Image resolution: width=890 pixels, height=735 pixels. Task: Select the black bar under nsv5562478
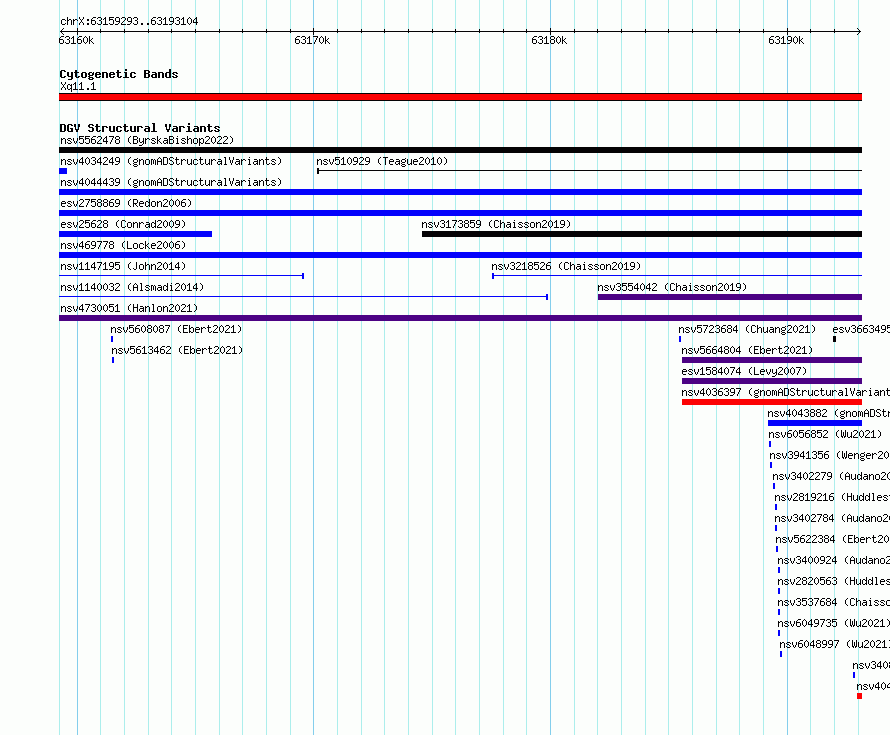pos(460,150)
